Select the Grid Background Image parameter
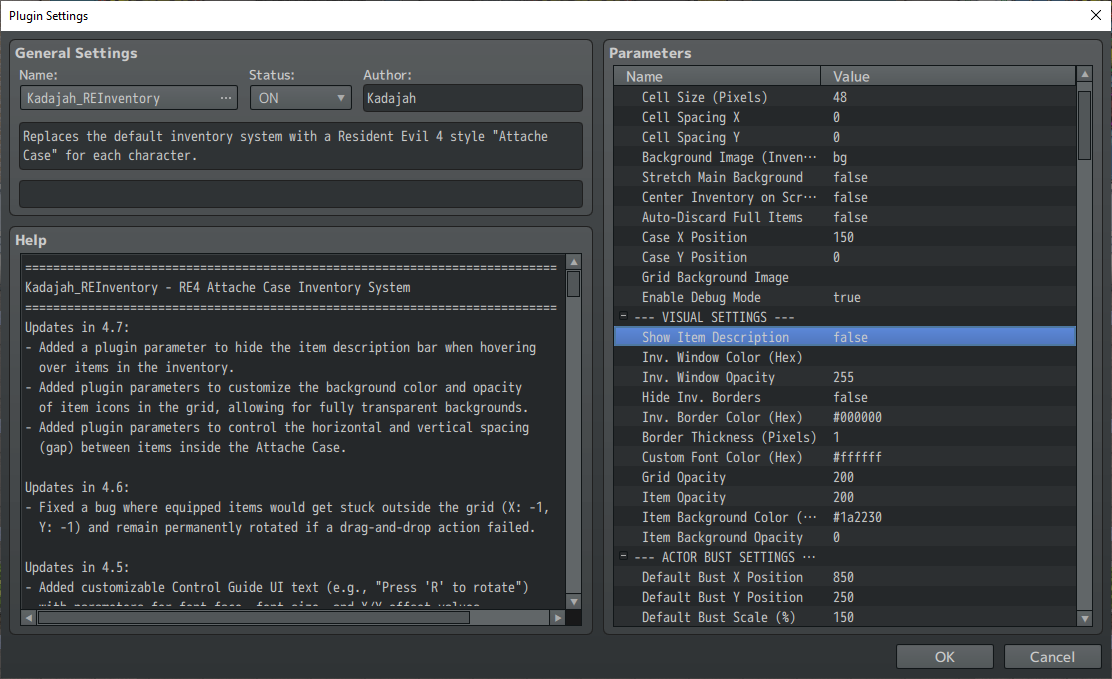The image size is (1112, 679). tap(845, 277)
